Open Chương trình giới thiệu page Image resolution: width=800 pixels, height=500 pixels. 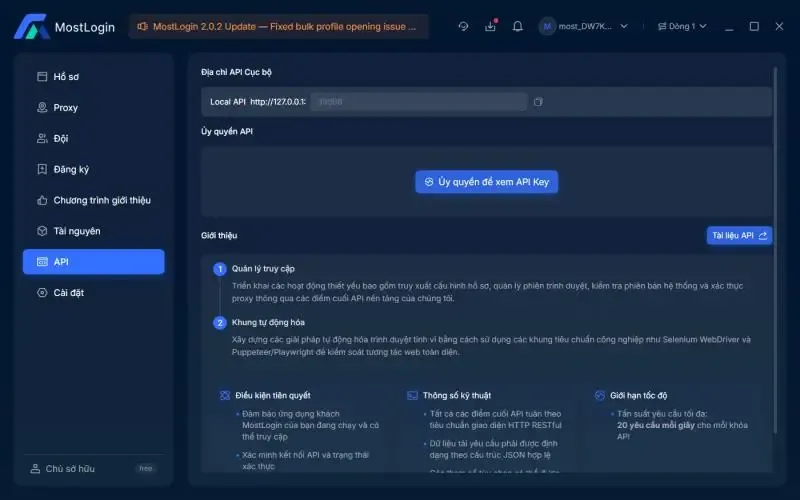(93, 200)
